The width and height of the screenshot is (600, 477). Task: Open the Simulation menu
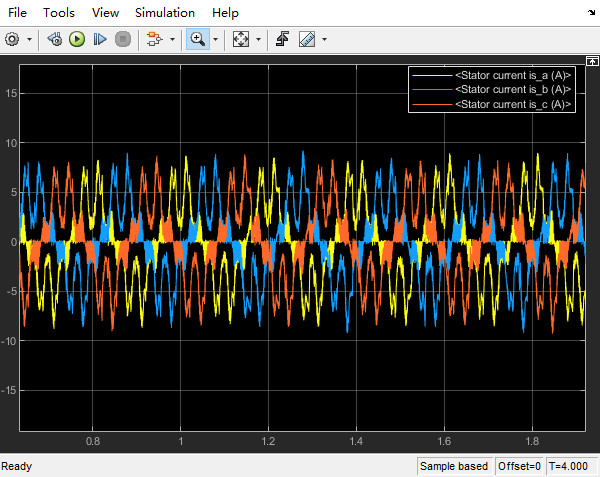tap(166, 13)
